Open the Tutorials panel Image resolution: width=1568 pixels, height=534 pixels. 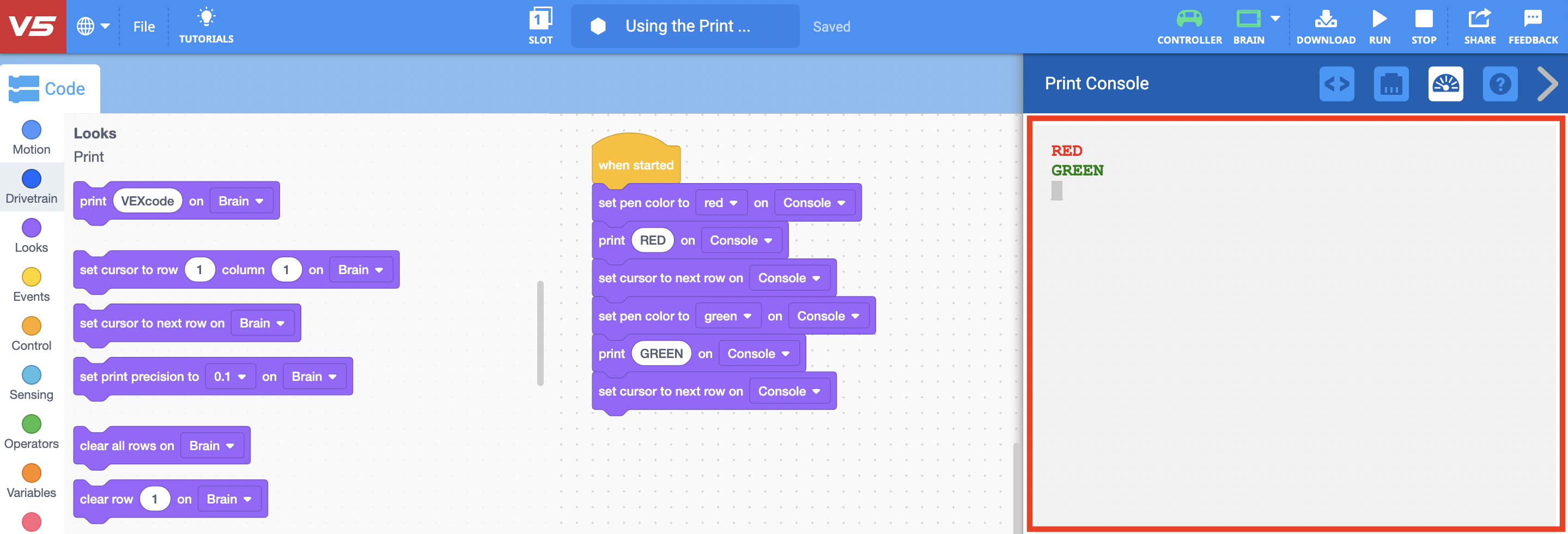[206, 26]
